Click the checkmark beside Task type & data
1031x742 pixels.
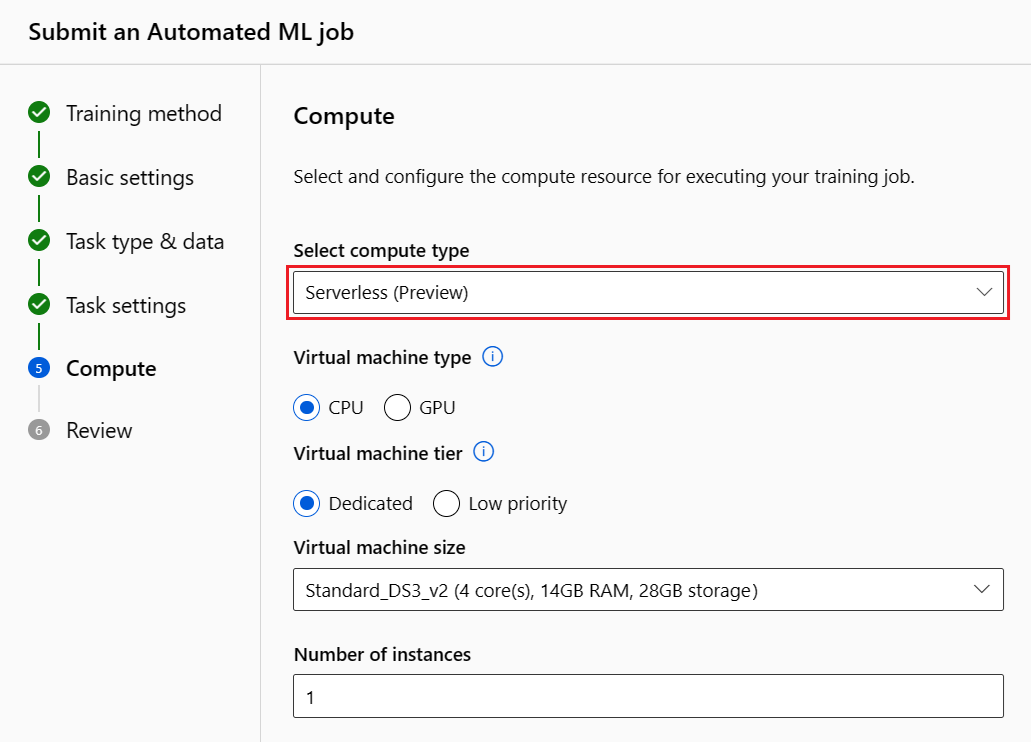point(39,241)
